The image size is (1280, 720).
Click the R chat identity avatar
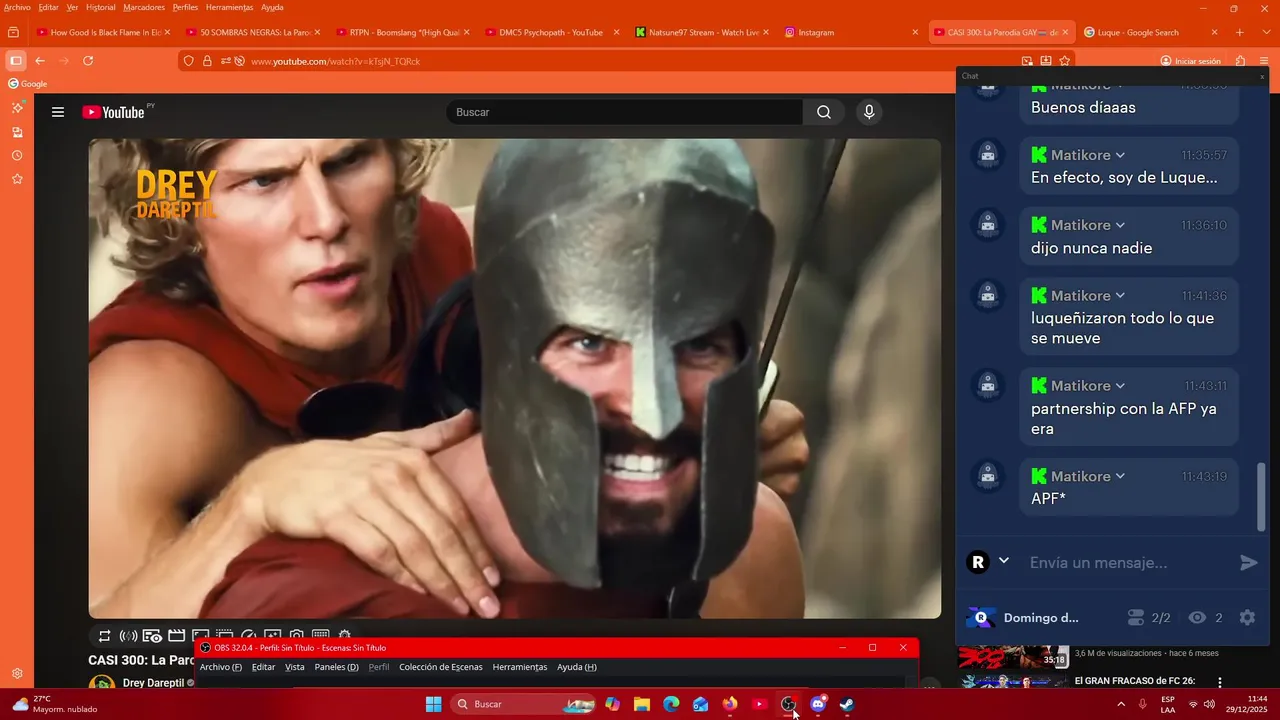pos(978,562)
